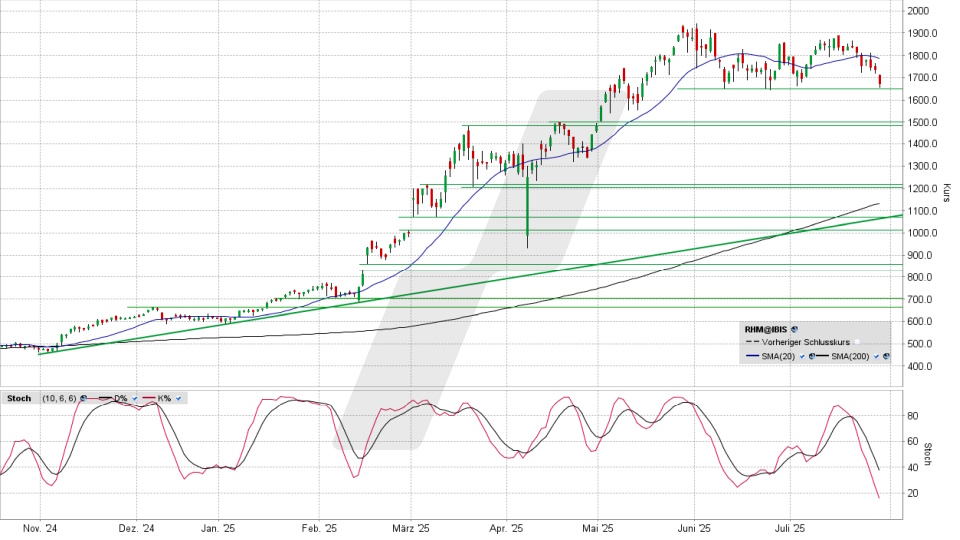Click the 1600.0 price axis label
Image resolution: width=960 pixels, height=540 pixels.
pyautogui.click(x=922, y=100)
